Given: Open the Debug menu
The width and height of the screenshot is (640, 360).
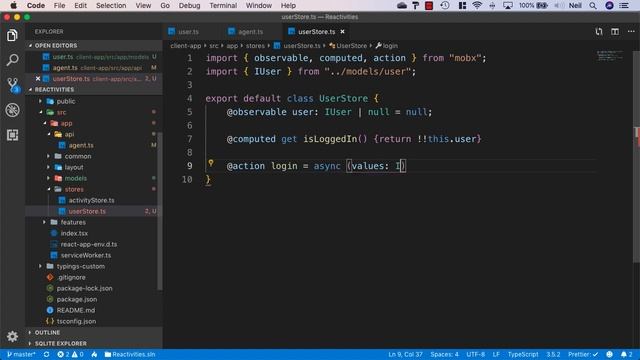Looking at the screenshot, I should 189,5.
